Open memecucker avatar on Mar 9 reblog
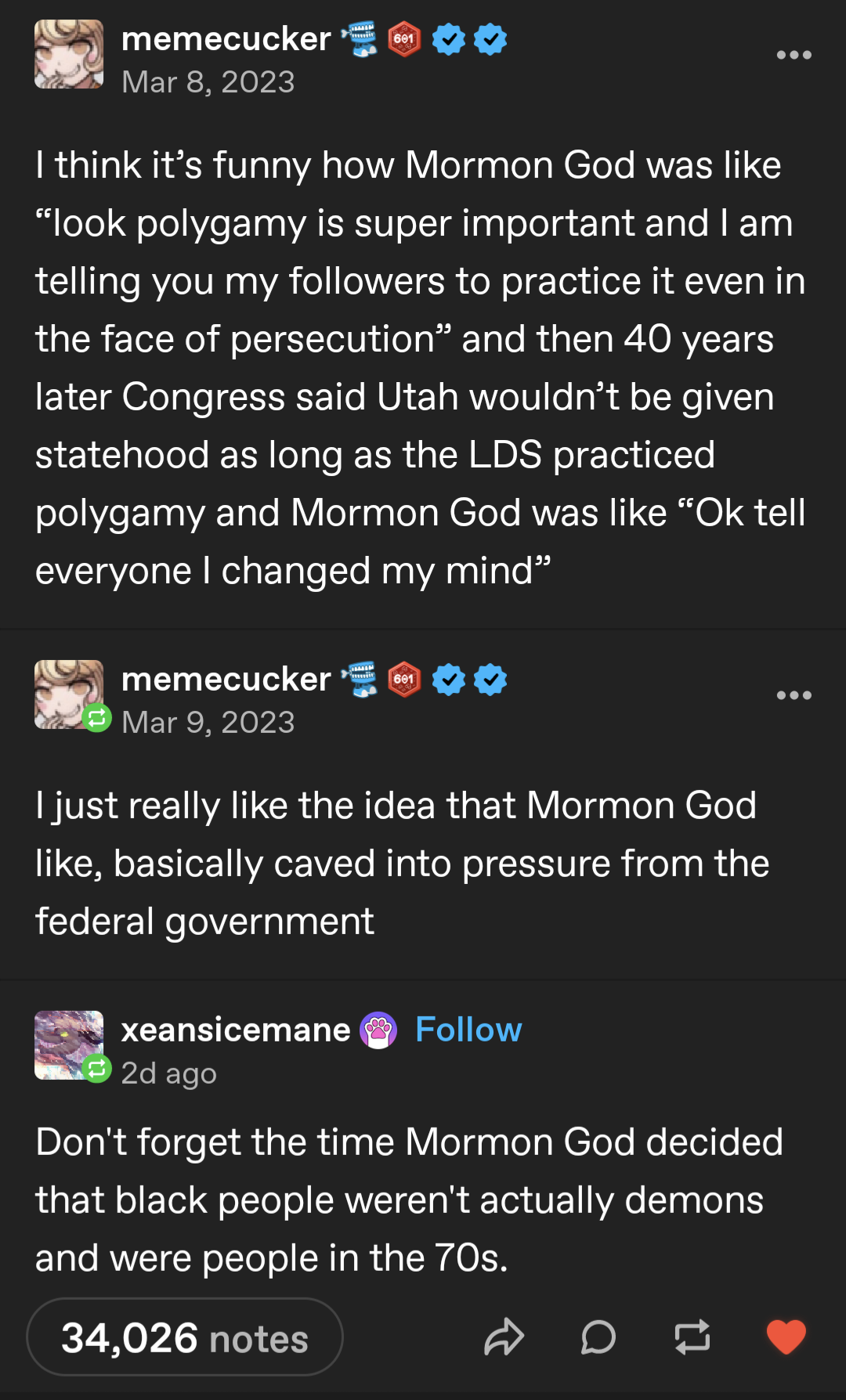 [x=69, y=694]
